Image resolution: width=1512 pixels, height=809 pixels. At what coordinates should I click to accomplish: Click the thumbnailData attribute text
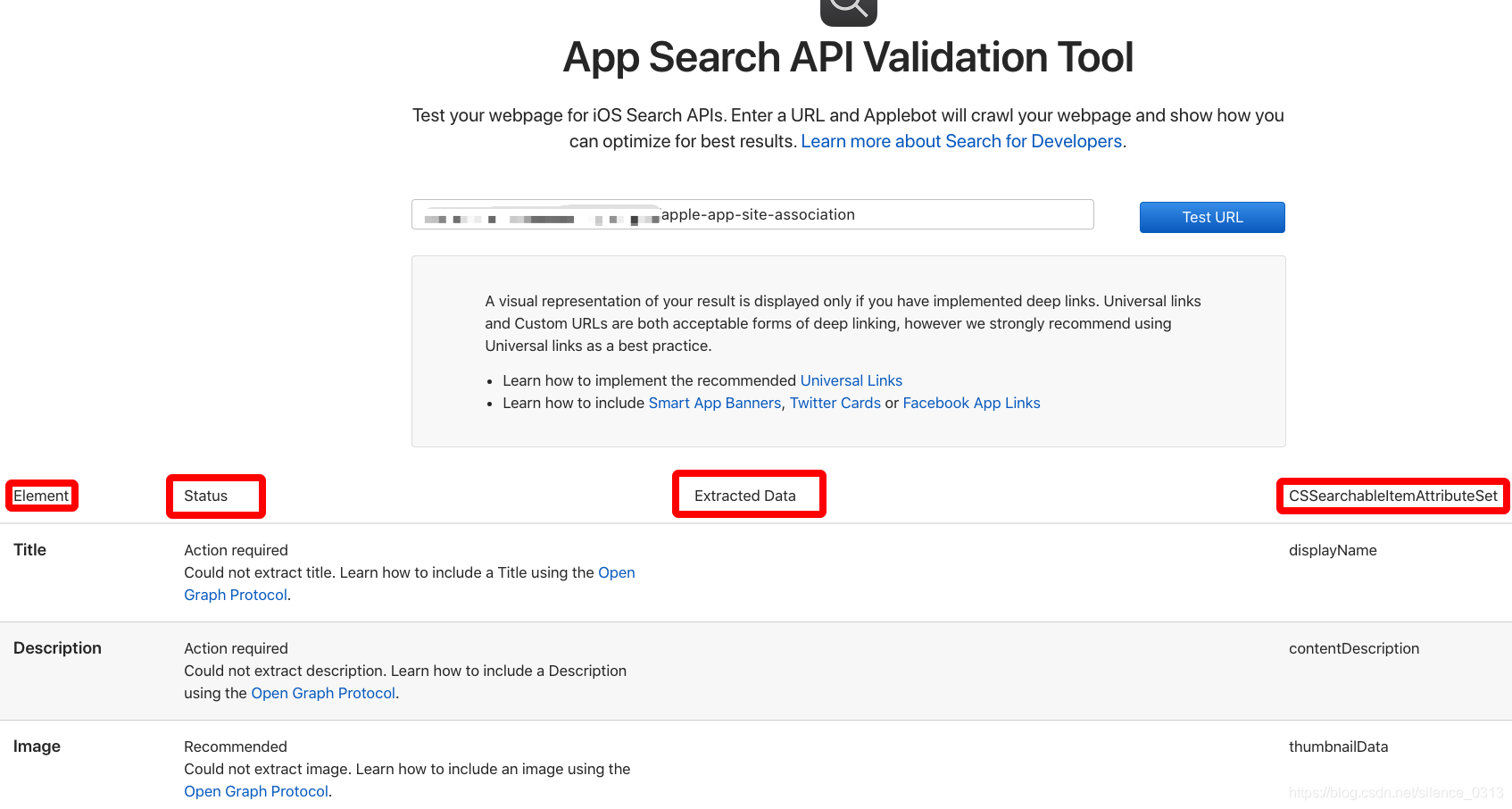tap(1339, 746)
